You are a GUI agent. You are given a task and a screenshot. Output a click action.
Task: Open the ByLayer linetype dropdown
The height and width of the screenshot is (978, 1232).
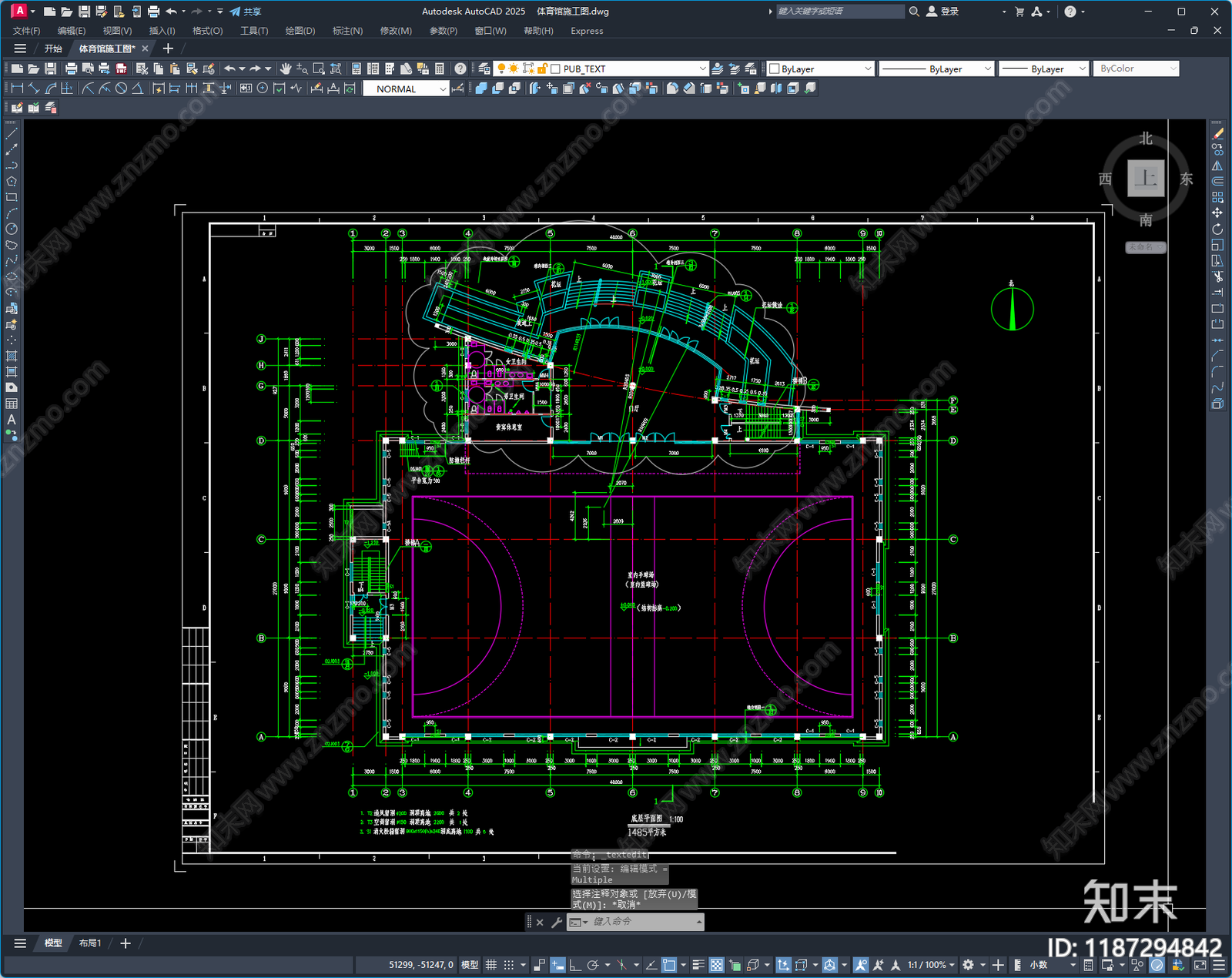(987, 69)
